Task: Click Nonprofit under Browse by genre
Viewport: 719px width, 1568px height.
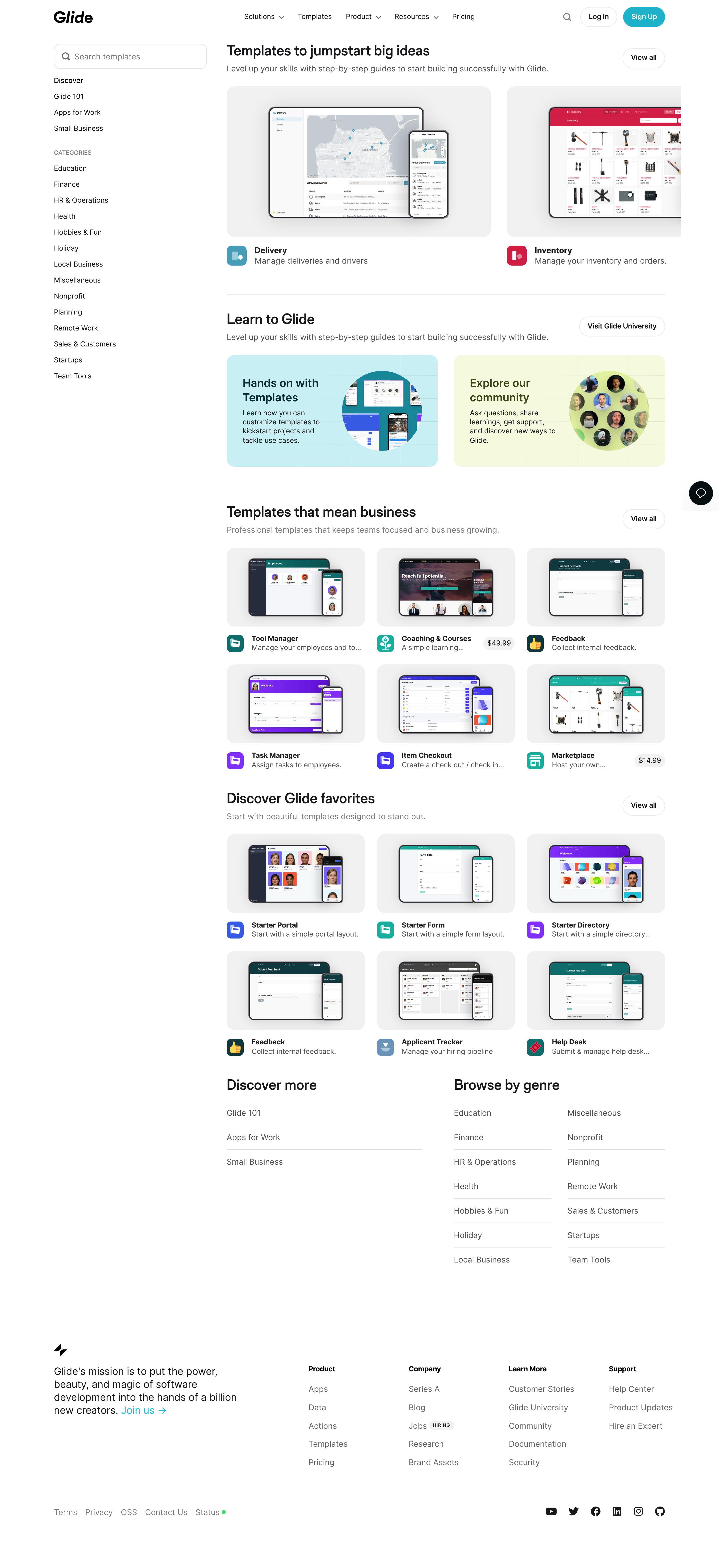Action: click(585, 1138)
